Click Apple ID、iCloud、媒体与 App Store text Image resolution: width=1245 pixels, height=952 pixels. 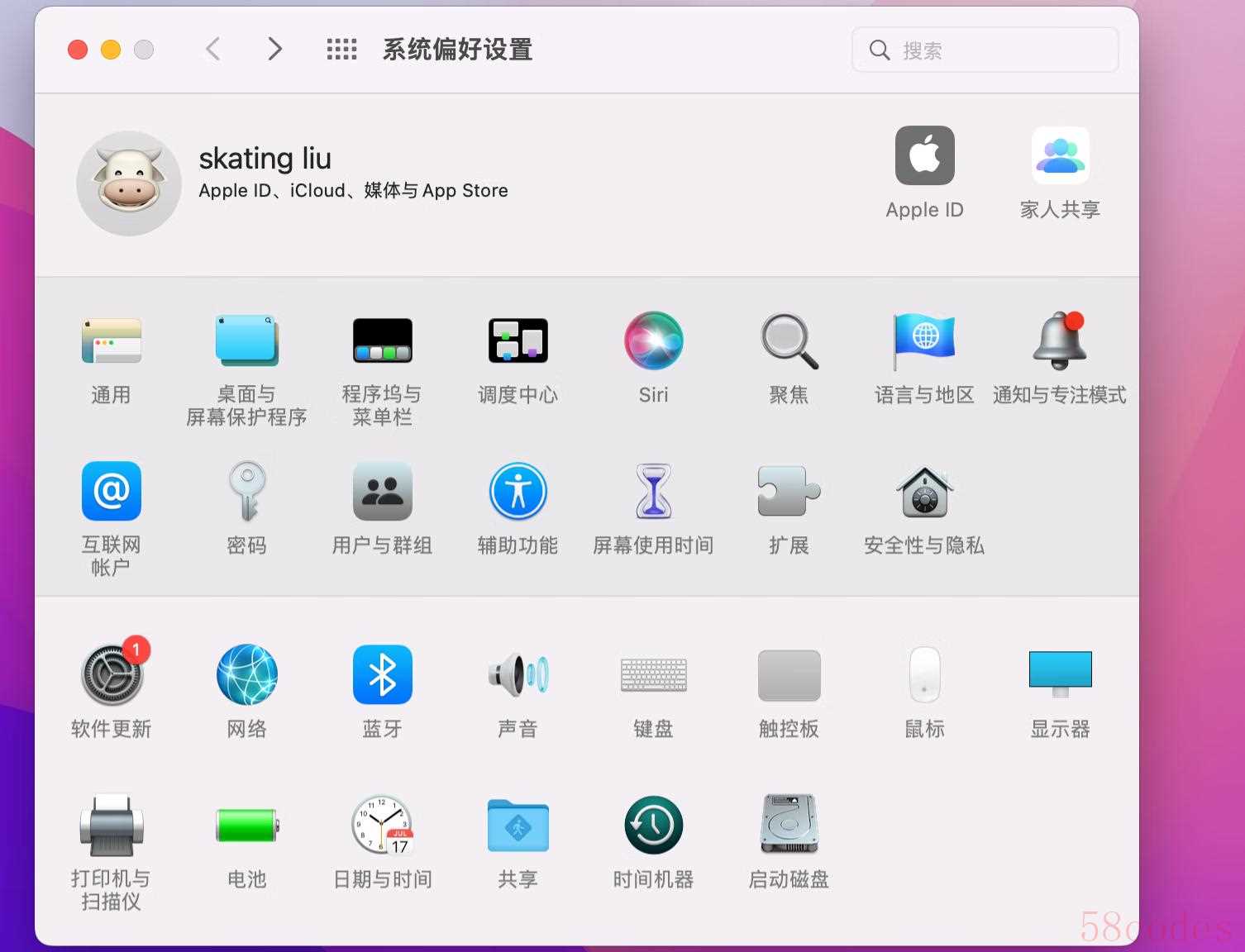point(353,191)
